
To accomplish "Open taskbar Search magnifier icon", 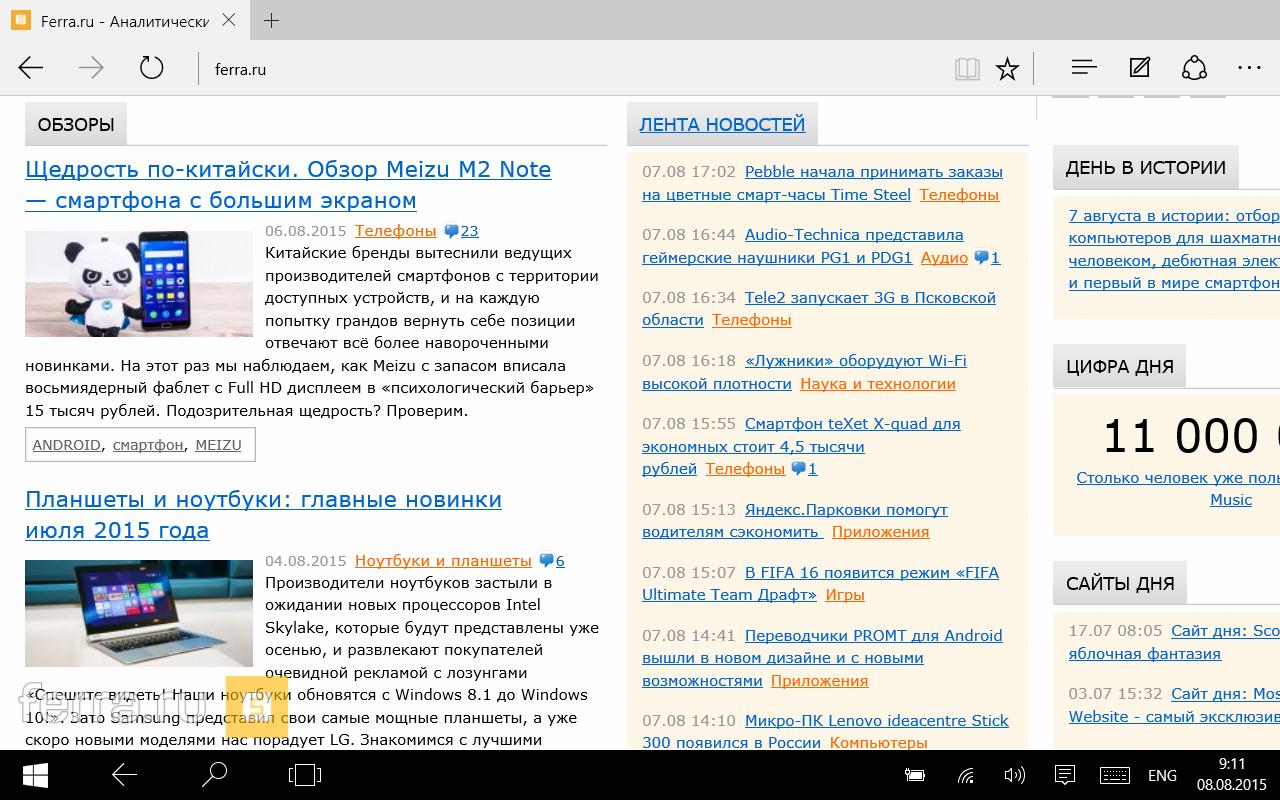I will pyautogui.click(x=214, y=775).
